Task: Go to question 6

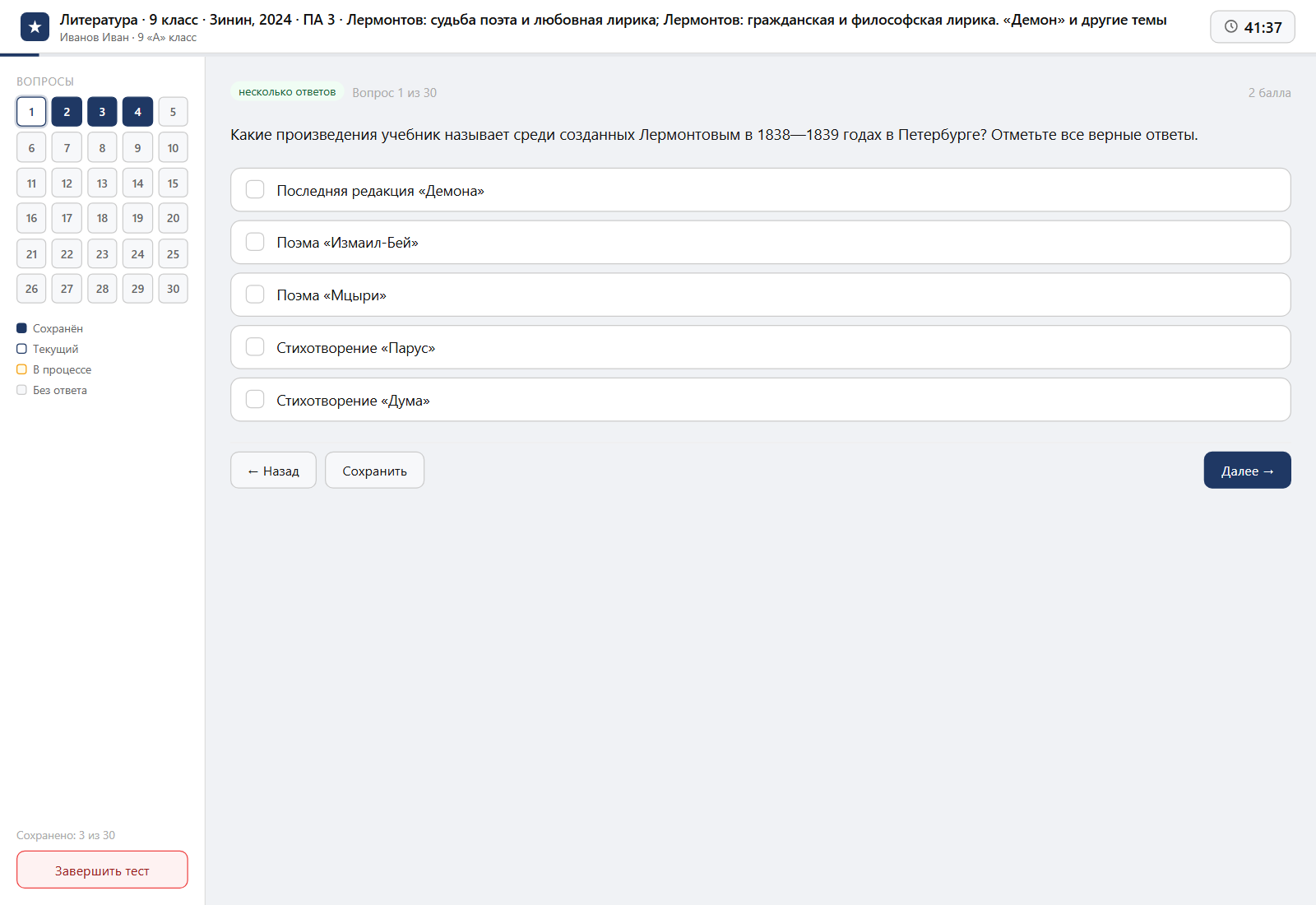Action: pyautogui.click(x=31, y=148)
